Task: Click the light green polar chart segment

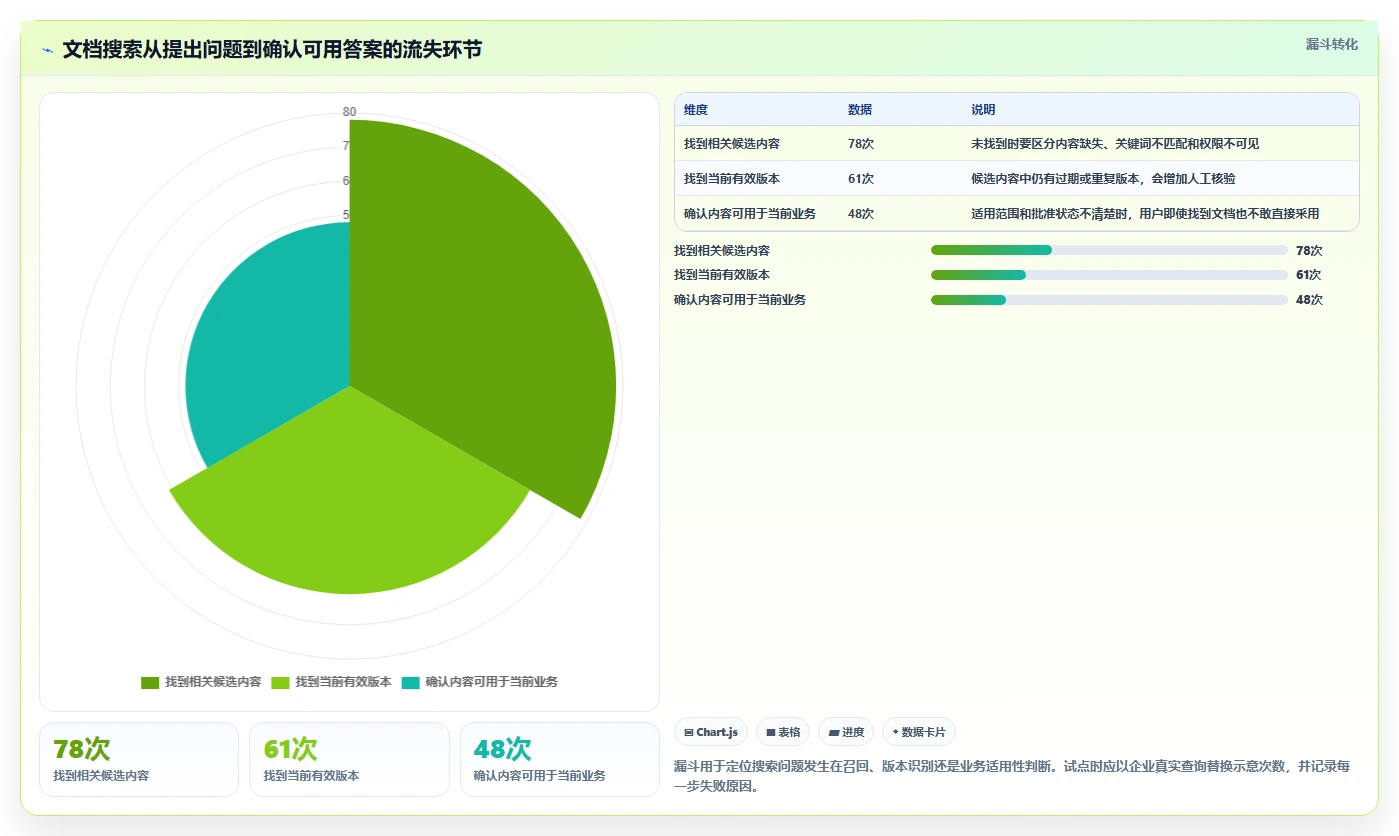Action: [x=350, y=500]
